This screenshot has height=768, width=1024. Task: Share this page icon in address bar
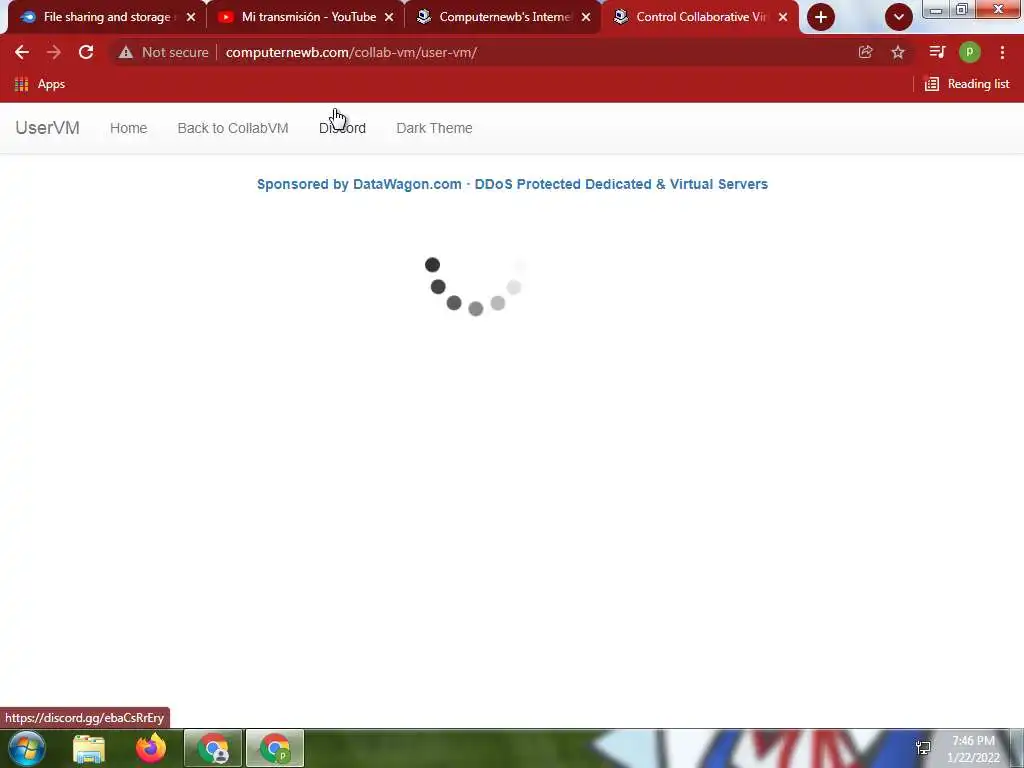click(865, 52)
